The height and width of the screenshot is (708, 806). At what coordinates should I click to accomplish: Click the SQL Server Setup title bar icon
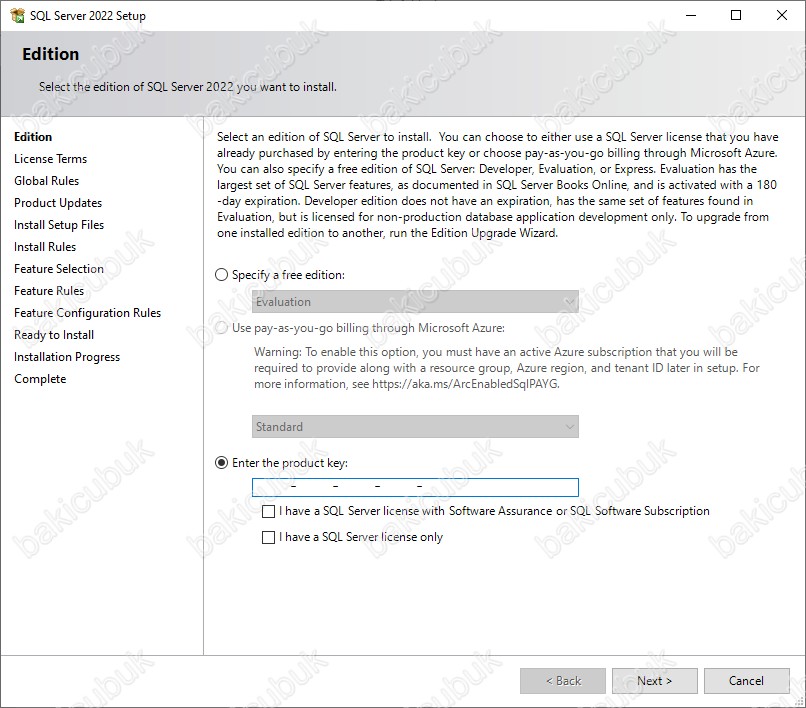tap(17, 15)
